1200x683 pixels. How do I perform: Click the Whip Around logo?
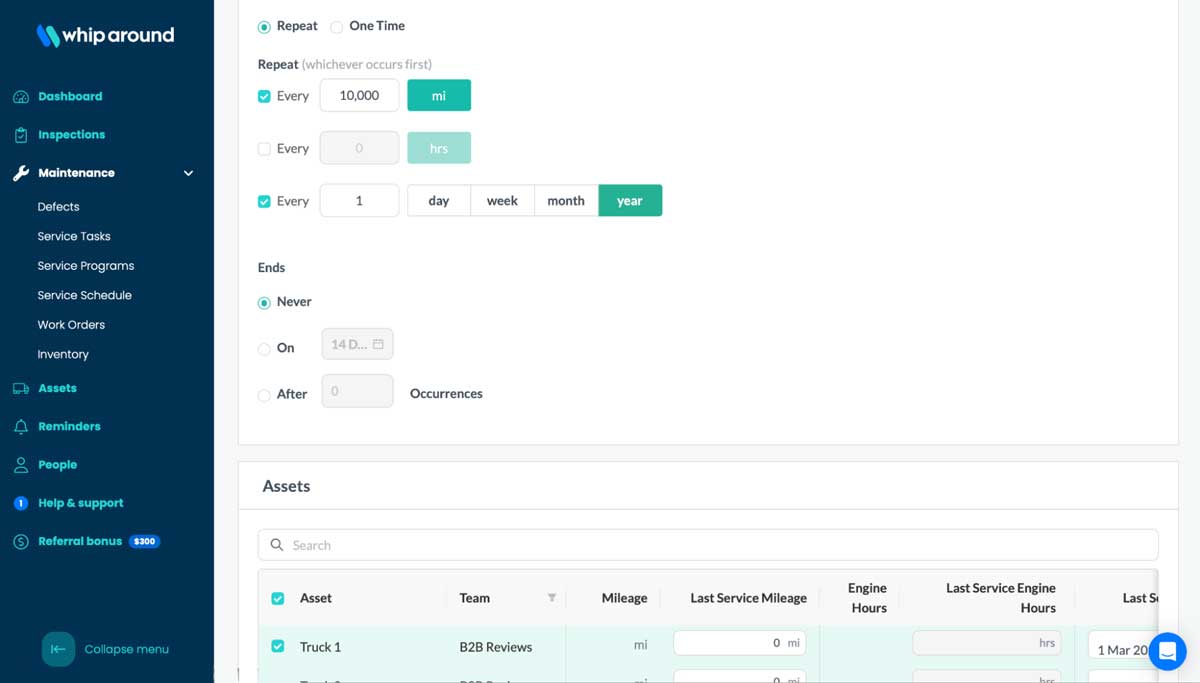pyautogui.click(x=104, y=34)
